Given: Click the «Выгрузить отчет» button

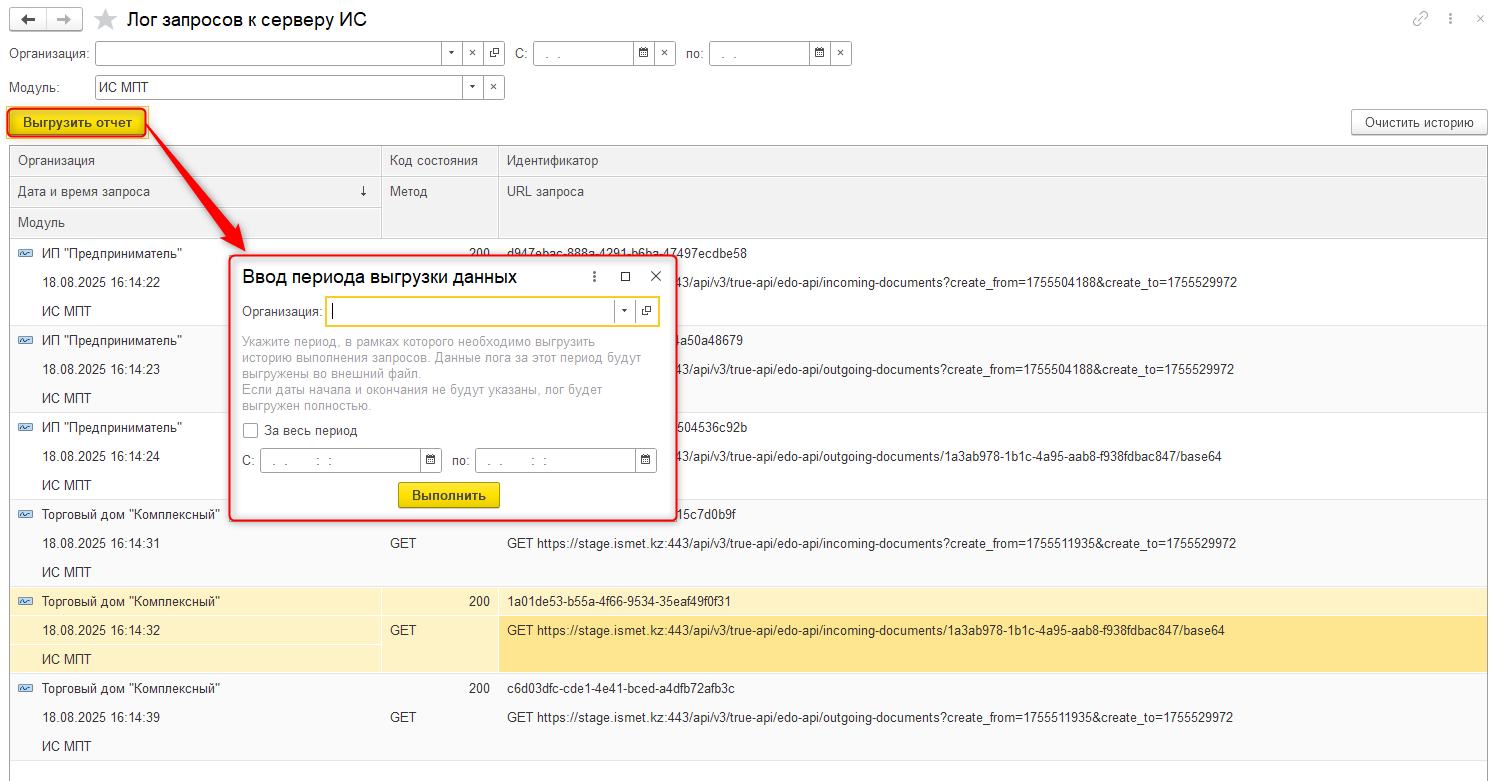Looking at the screenshot, I should pyautogui.click(x=78, y=123).
